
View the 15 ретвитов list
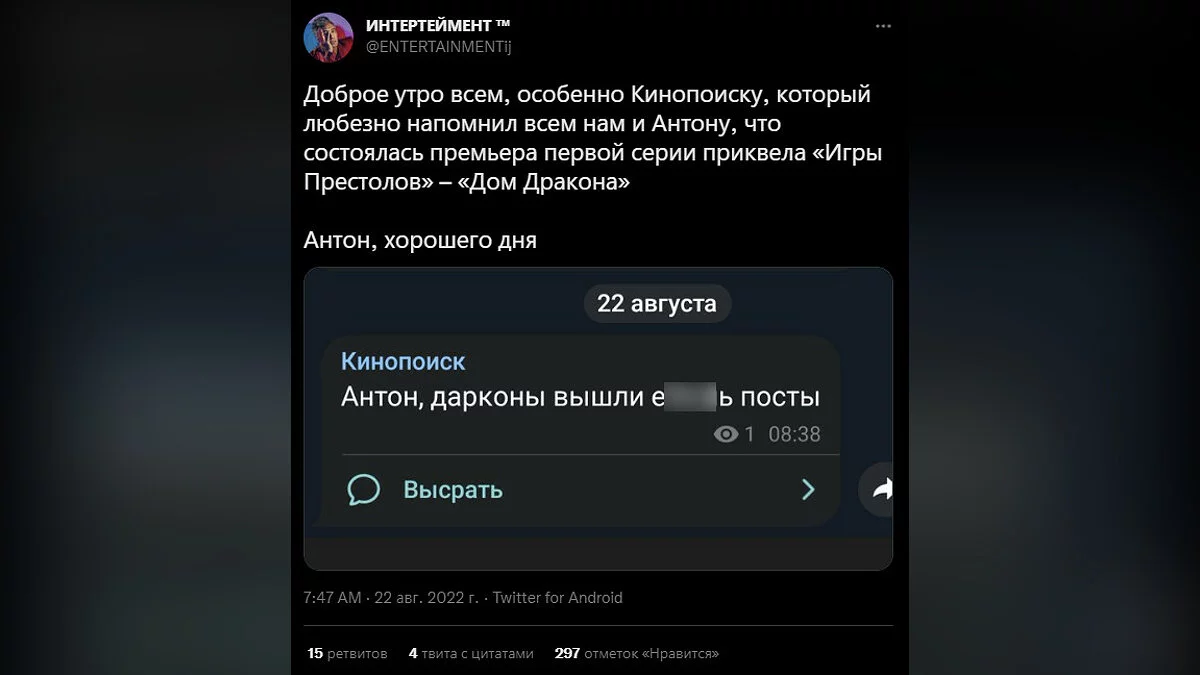pos(347,653)
